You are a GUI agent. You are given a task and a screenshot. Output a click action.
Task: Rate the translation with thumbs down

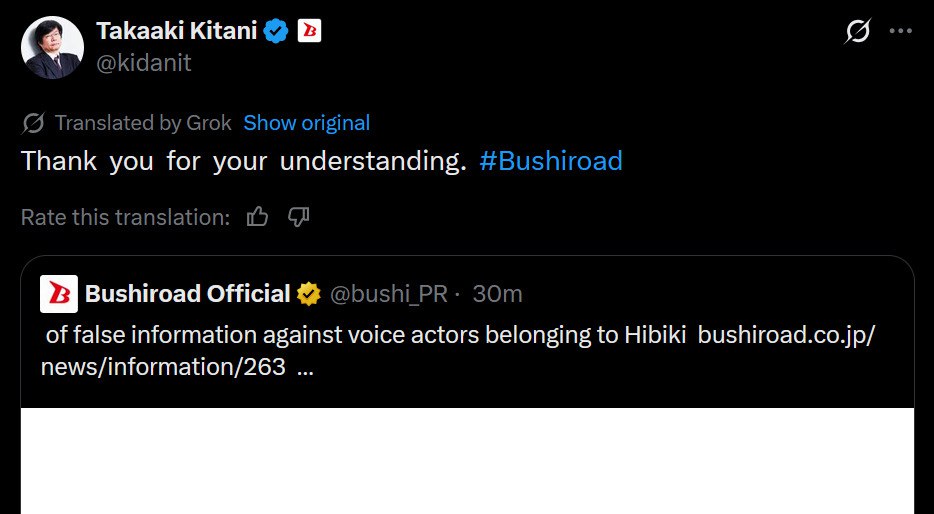pos(298,217)
